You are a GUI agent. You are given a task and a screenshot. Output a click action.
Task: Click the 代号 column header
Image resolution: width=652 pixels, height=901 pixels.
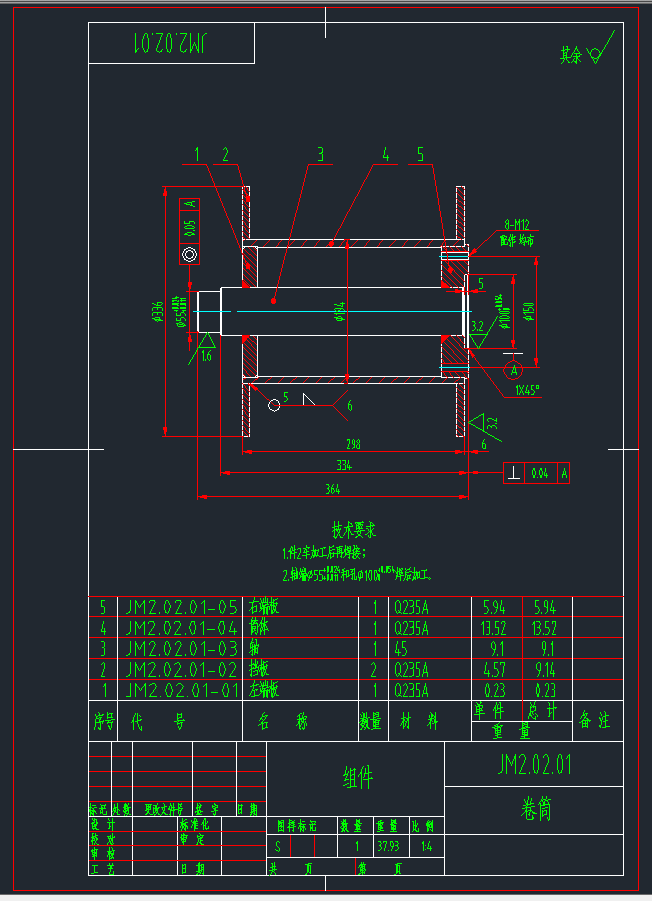pyautogui.click(x=158, y=721)
